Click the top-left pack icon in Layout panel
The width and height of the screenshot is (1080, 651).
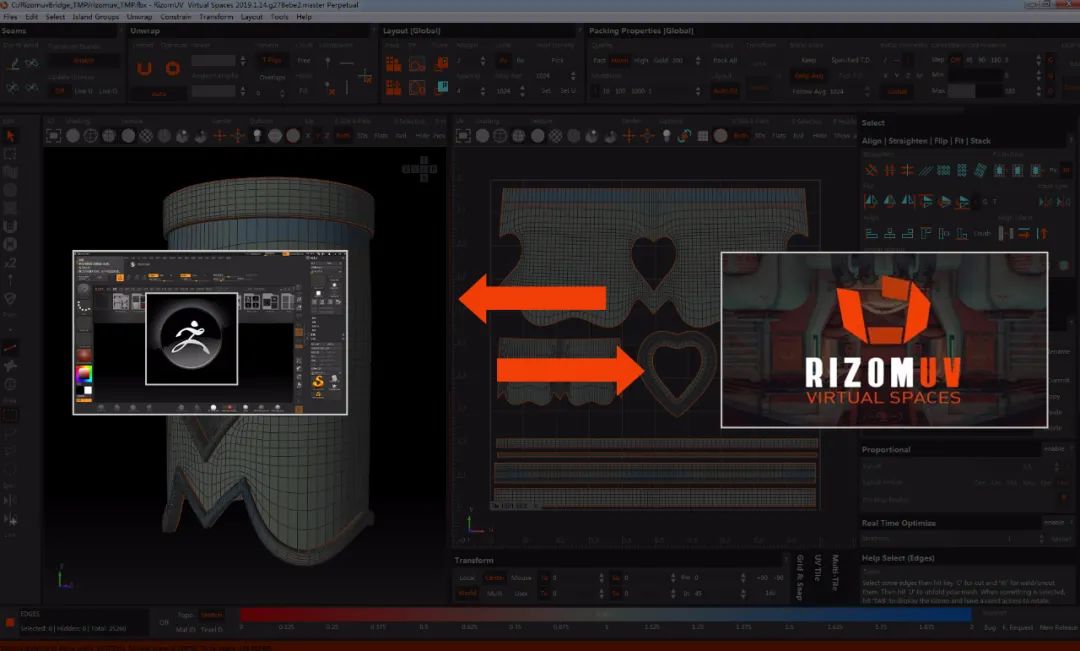coord(393,64)
